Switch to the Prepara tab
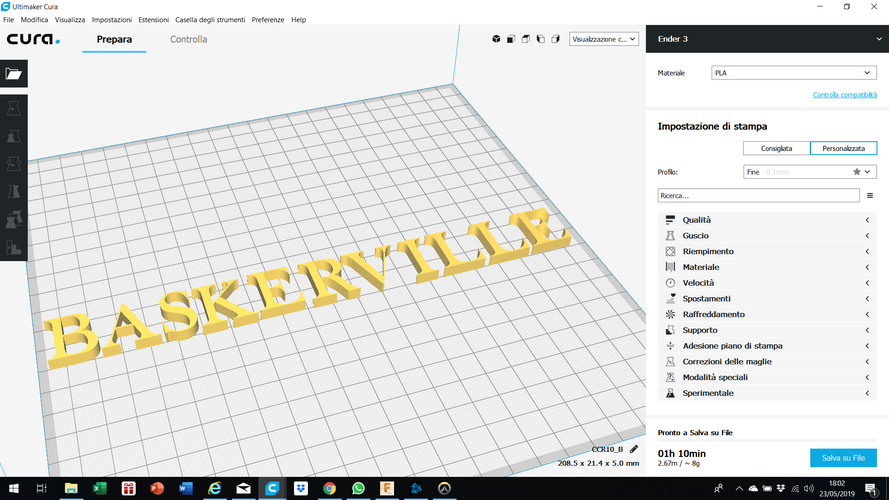889x500 pixels. tap(114, 39)
